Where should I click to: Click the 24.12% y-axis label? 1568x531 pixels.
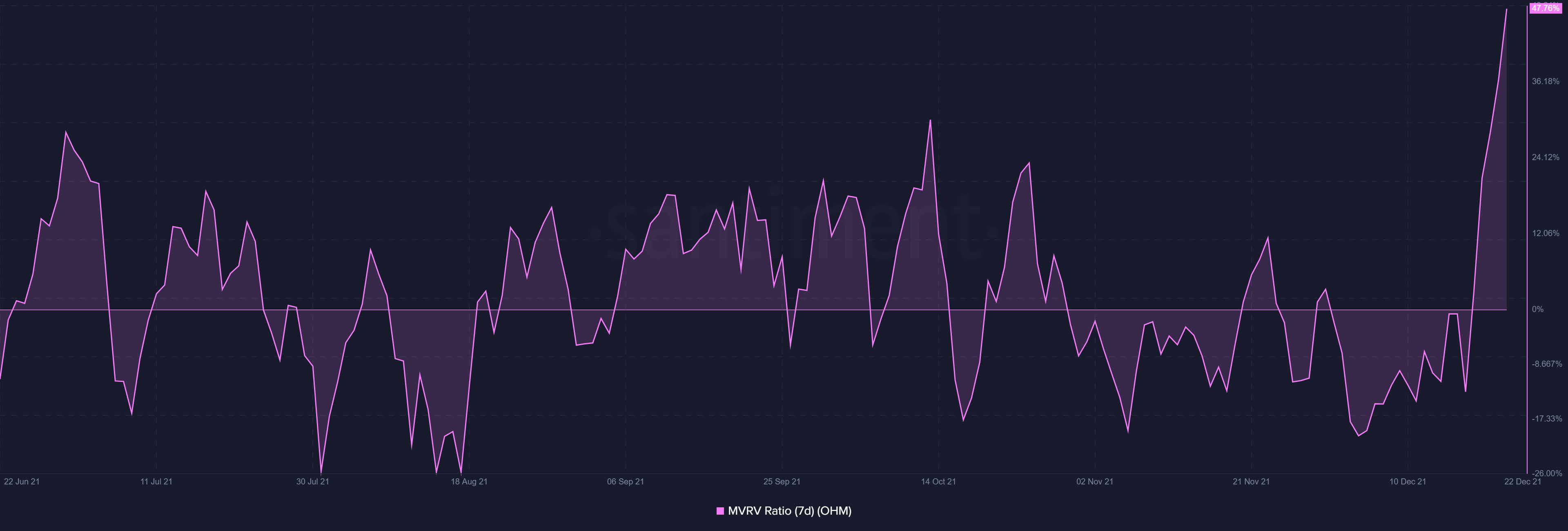coord(1546,157)
